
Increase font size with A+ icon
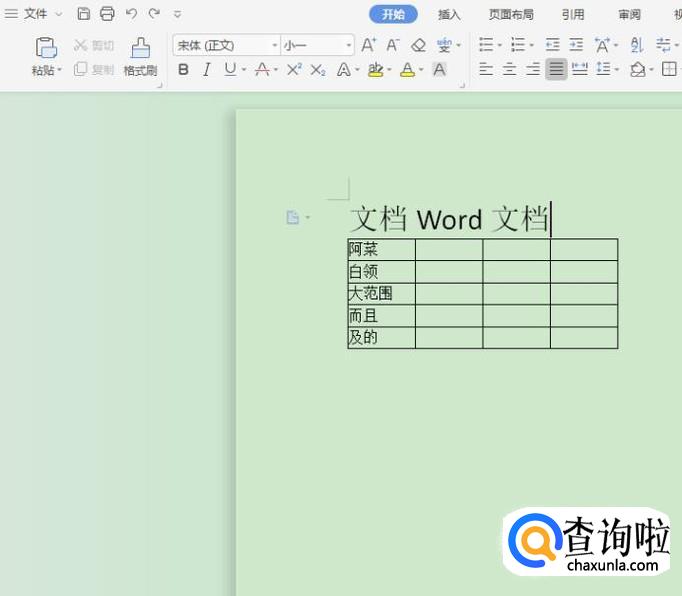click(x=369, y=45)
